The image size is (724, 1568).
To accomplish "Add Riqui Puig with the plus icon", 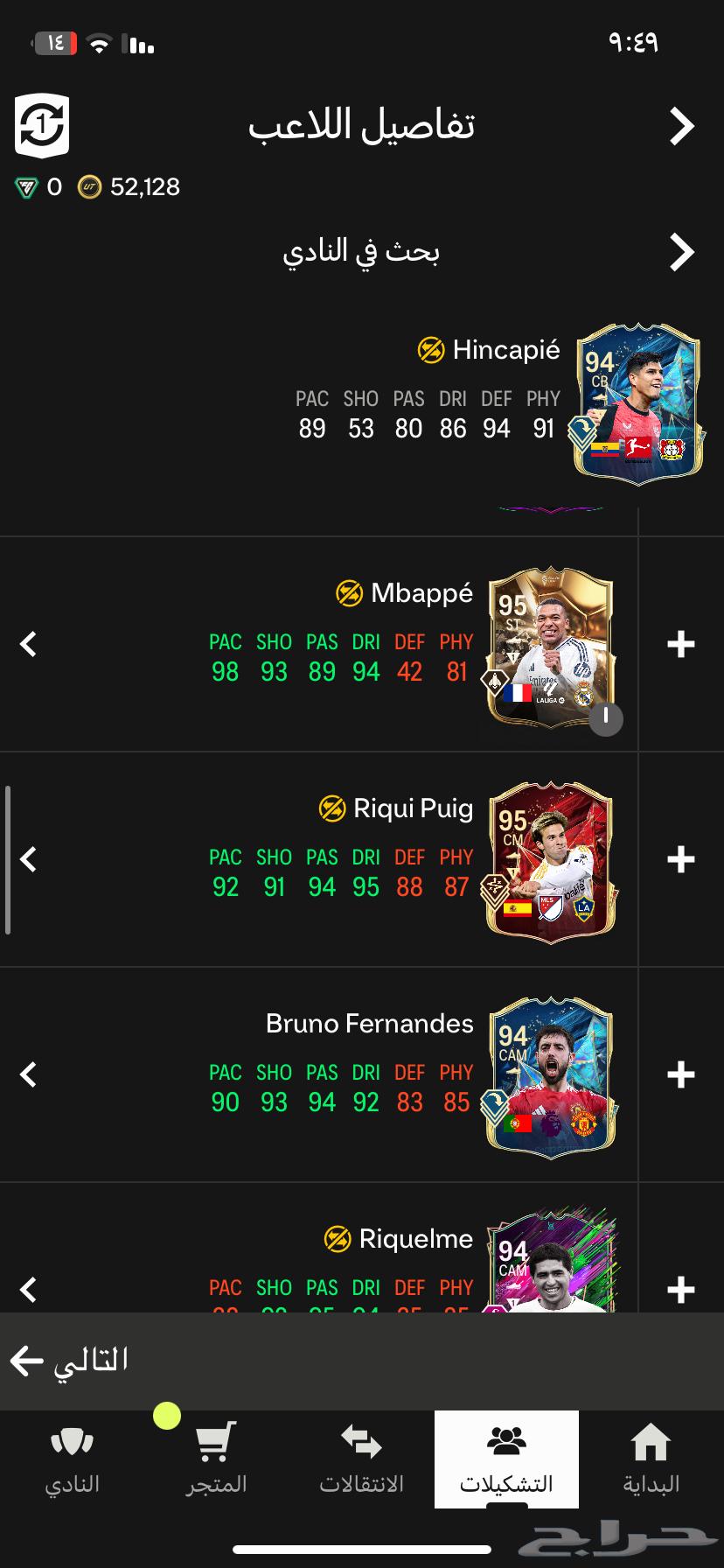I will [680, 860].
